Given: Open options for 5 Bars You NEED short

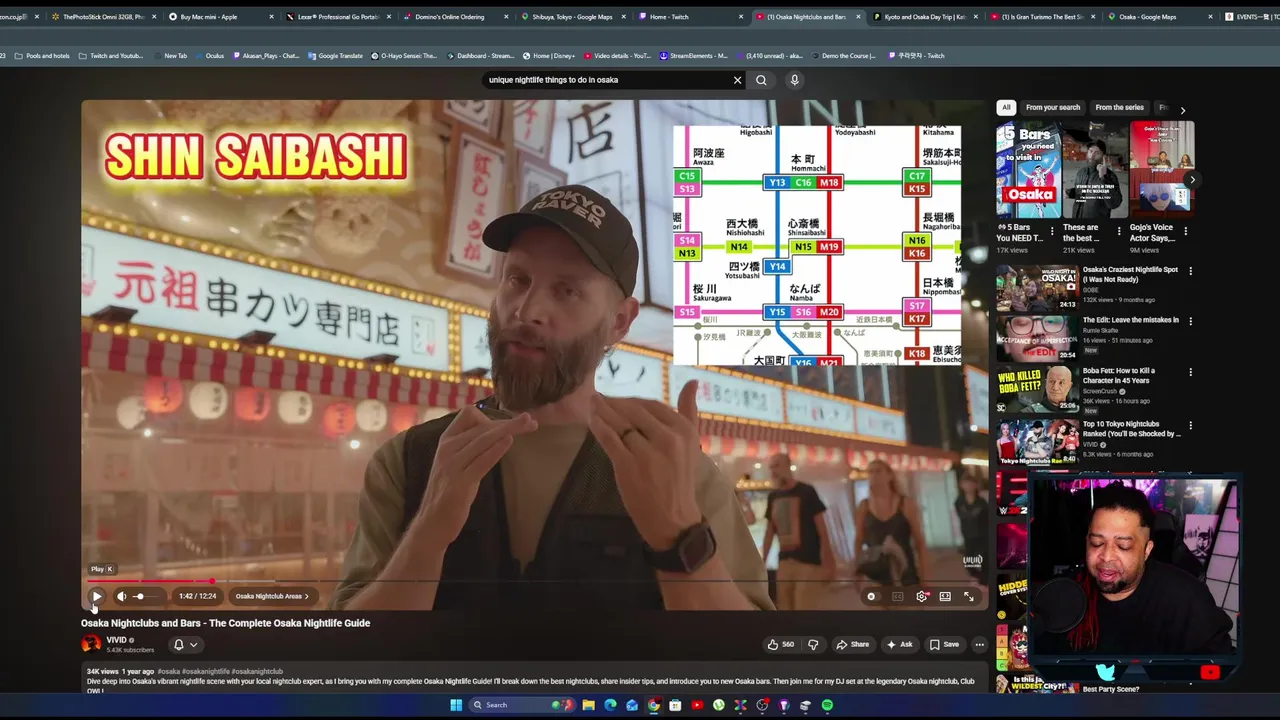Looking at the screenshot, I should (x=1051, y=231).
